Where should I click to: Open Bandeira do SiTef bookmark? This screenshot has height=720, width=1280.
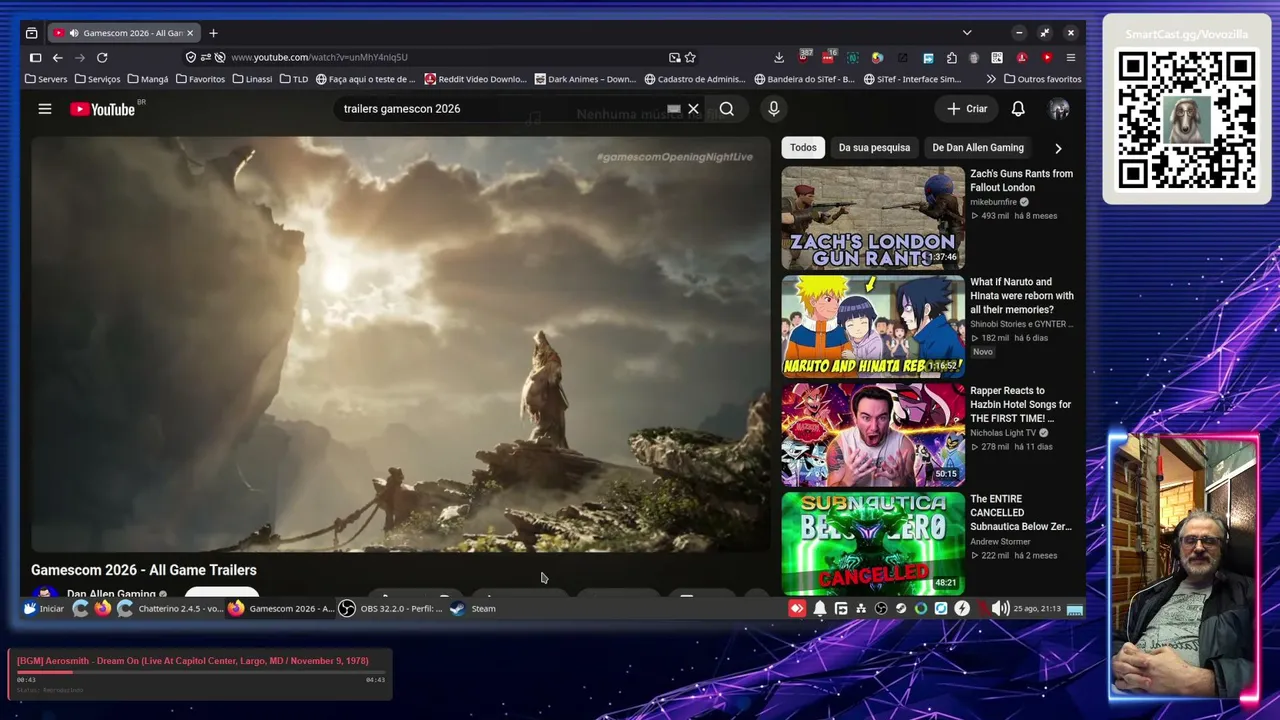(805, 79)
